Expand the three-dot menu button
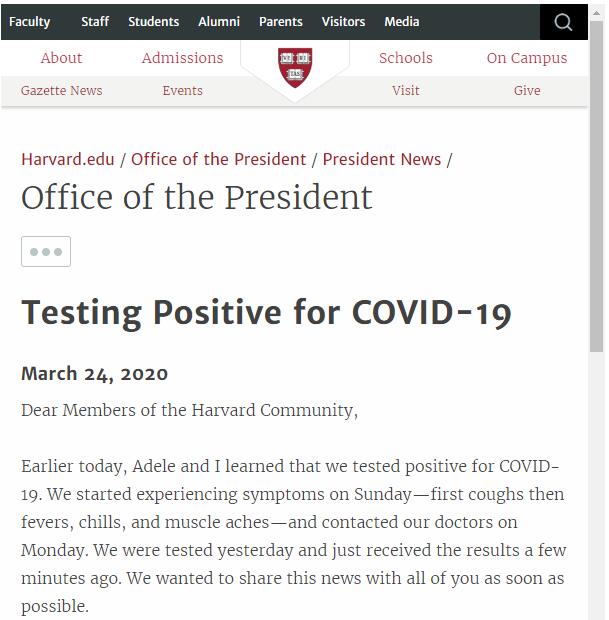The width and height of the screenshot is (609, 620). [46, 251]
